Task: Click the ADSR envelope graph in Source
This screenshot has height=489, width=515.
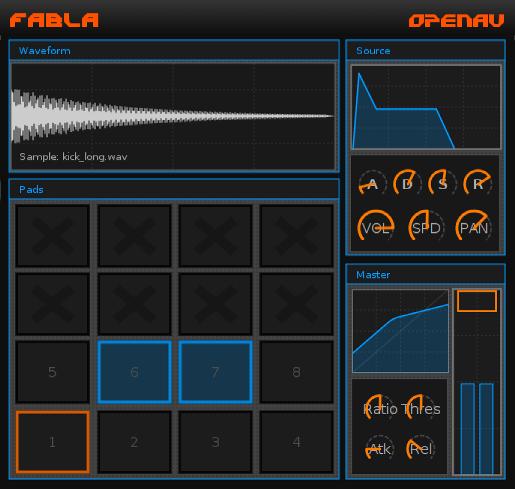Action: (426, 107)
